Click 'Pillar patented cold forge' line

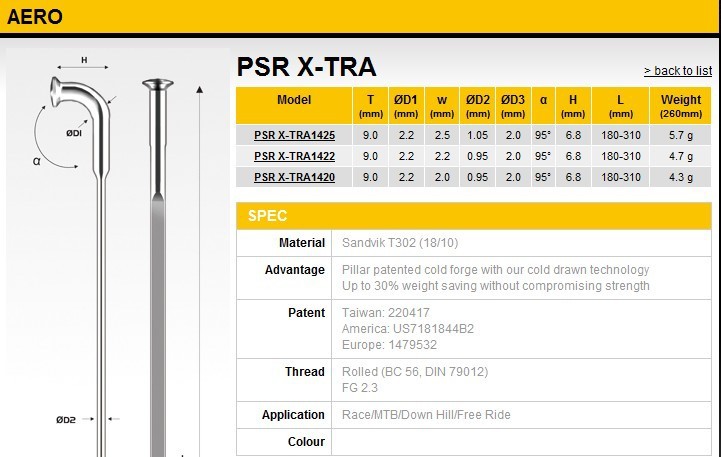coord(495,270)
